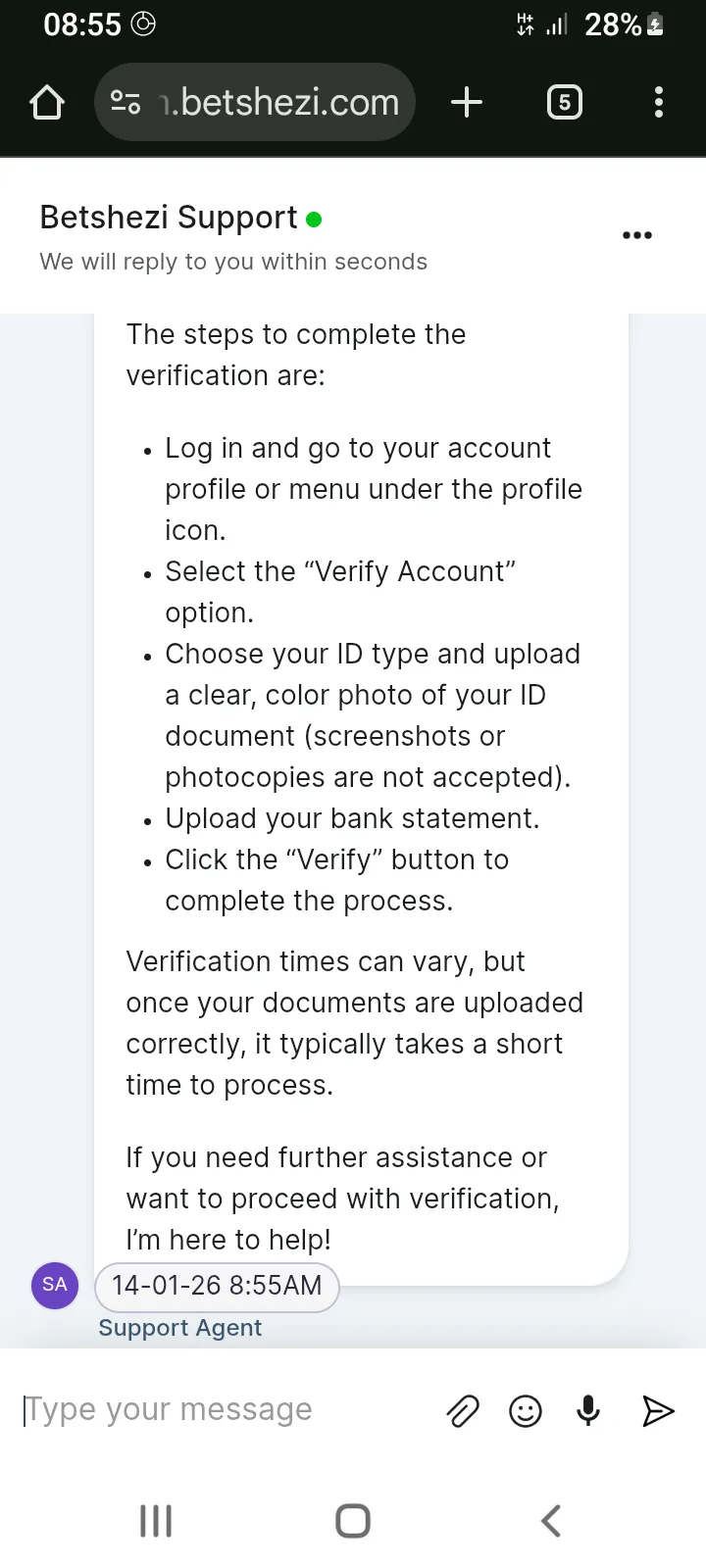Open Chrome's three-dot overflow menu
The image size is (706, 1568).
tap(658, 102)
